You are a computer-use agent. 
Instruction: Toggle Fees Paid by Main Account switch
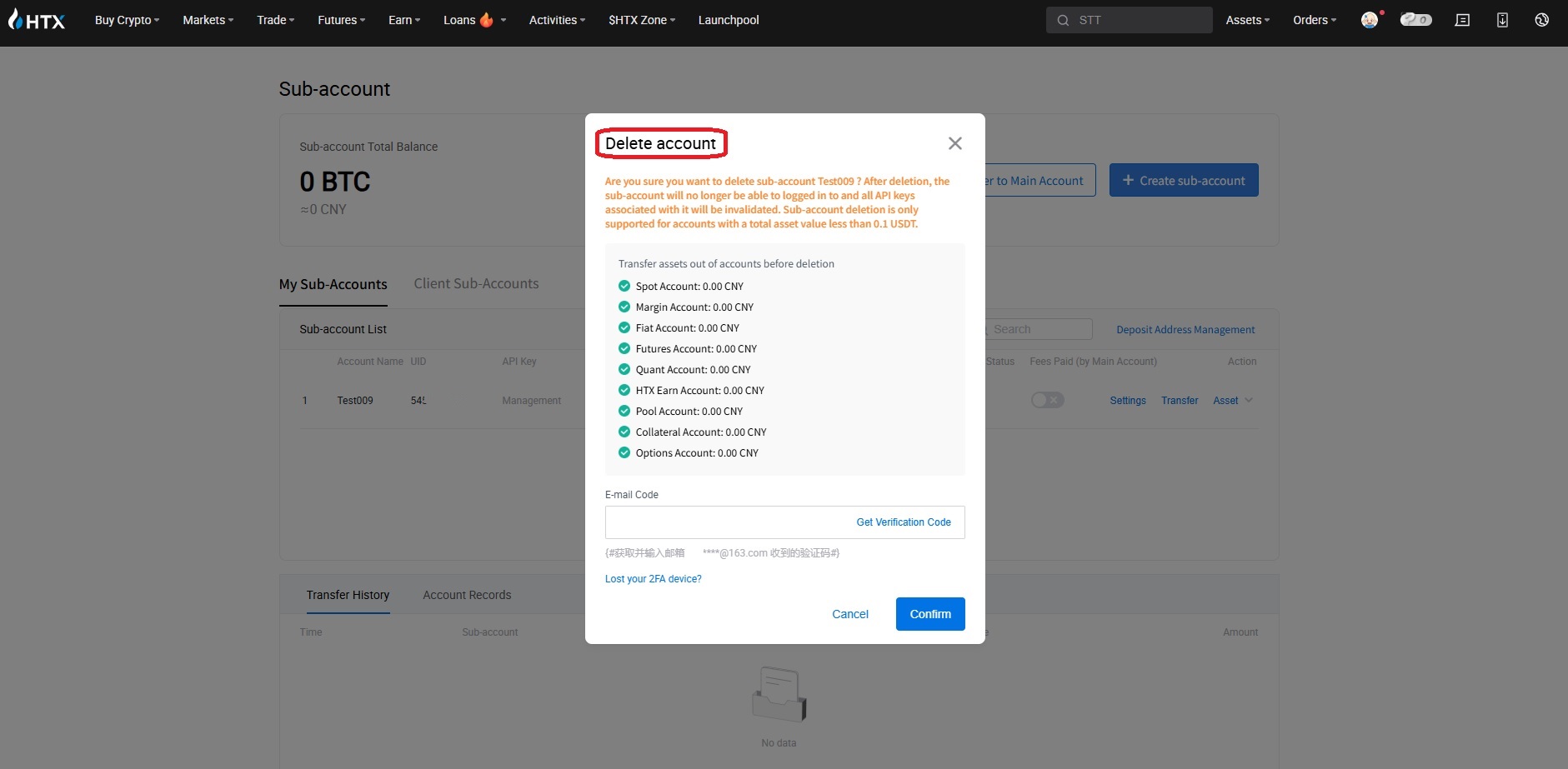point(1047,400)
